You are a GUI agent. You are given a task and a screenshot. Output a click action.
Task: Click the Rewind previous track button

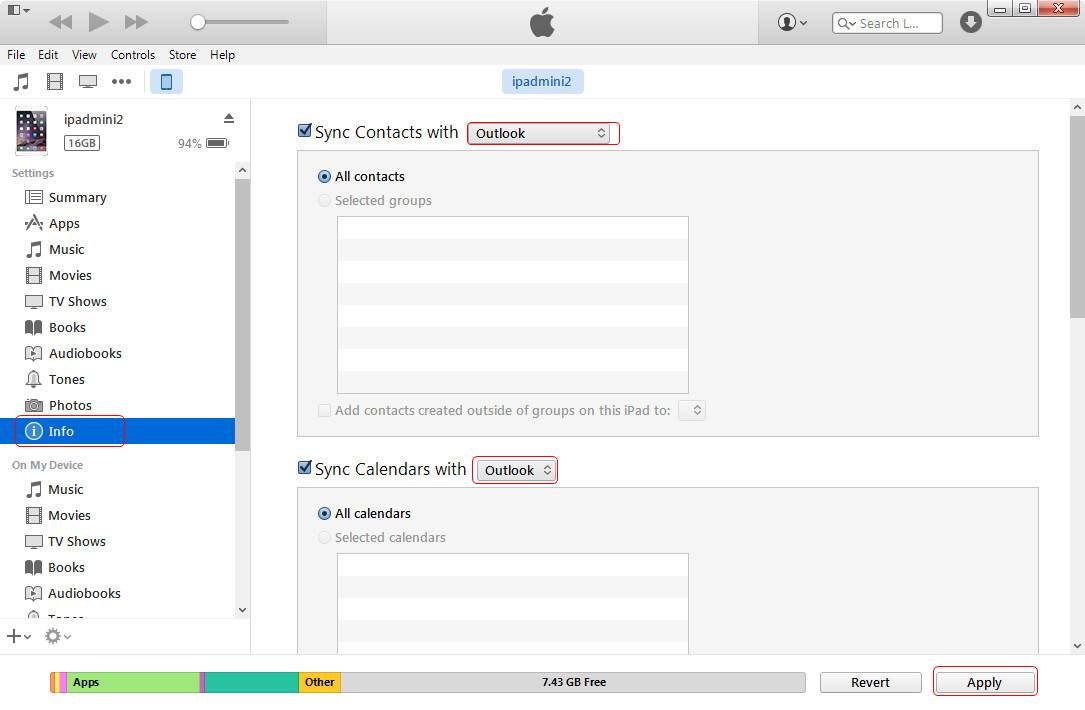tap(61, 22)
